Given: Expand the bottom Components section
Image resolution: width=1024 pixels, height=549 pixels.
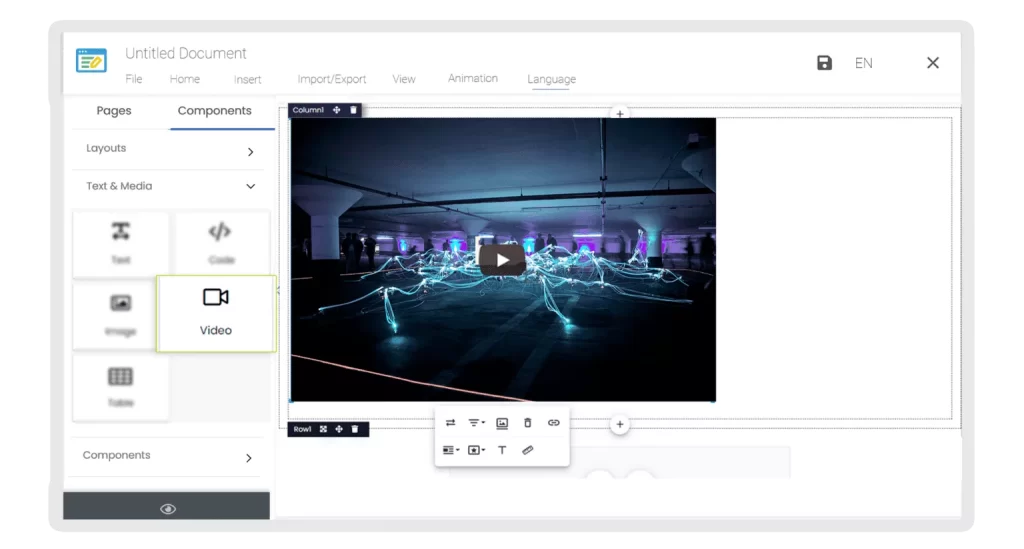Looking at the screenshot, I should point(167,456).
